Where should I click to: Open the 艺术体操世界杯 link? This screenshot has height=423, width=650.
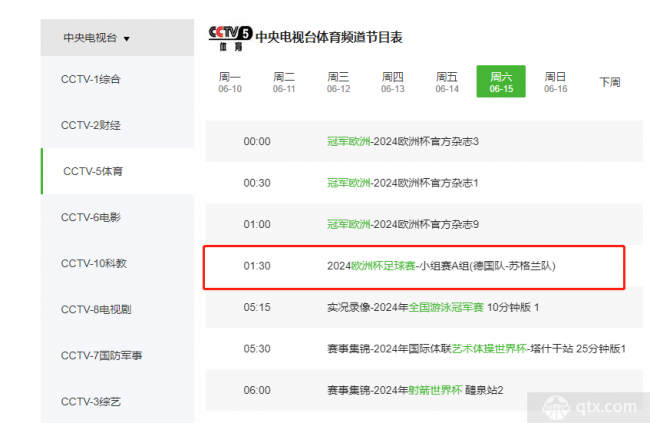click(x=489, y=349)
